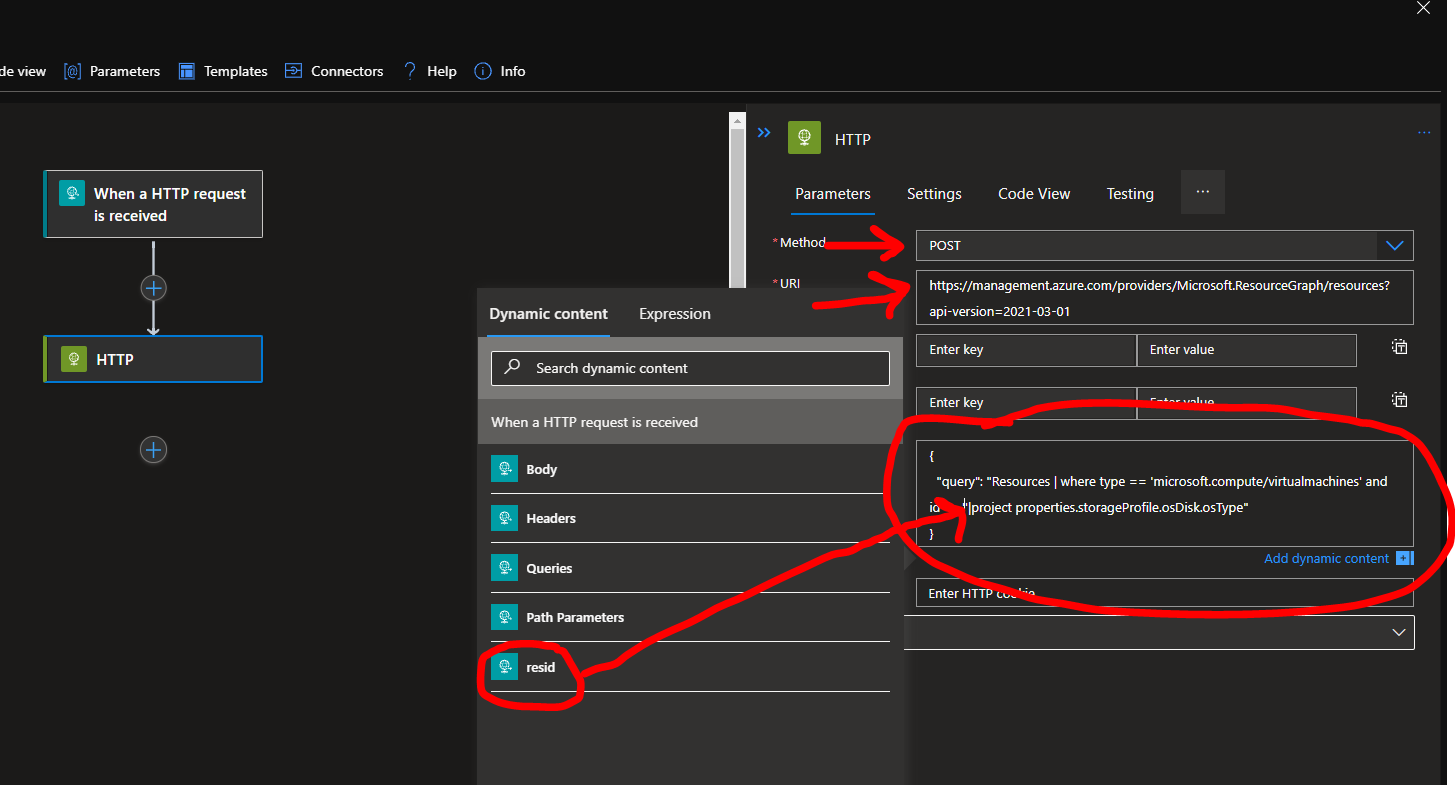Image resolution: width=1455 pixels, height=785 pixels.
Task: Switch to the Settings tab
Action: 933,193
